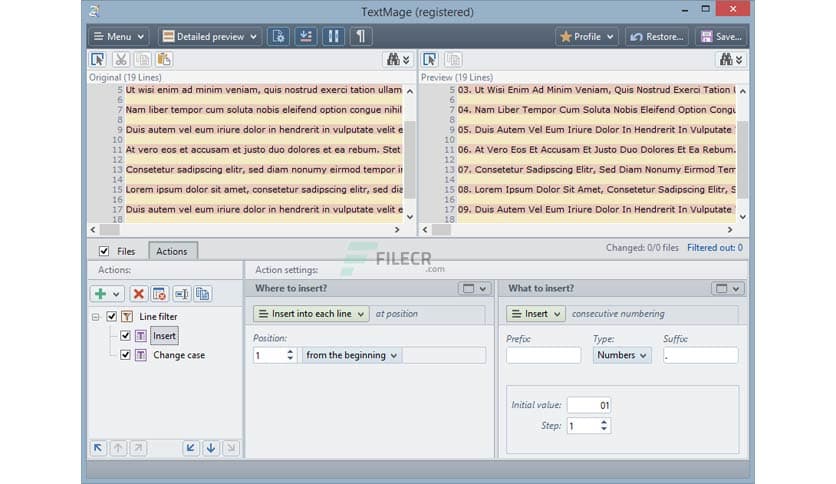
Task: Click the Prefix input field
Action: click(x=543, y=355)
